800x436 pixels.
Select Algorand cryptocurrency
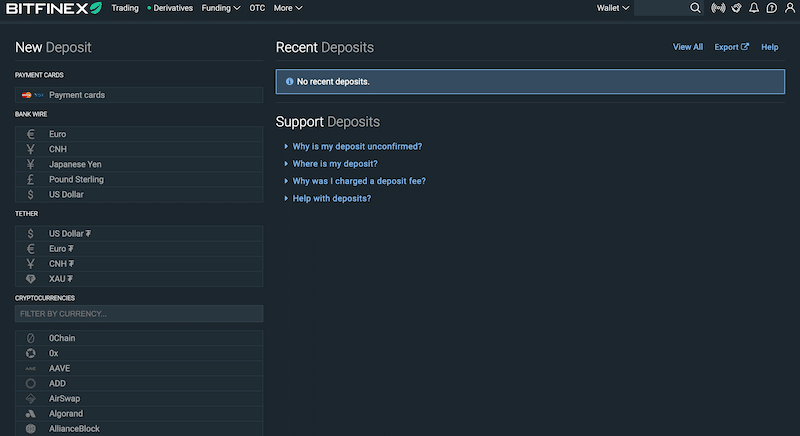pos(139,414)
